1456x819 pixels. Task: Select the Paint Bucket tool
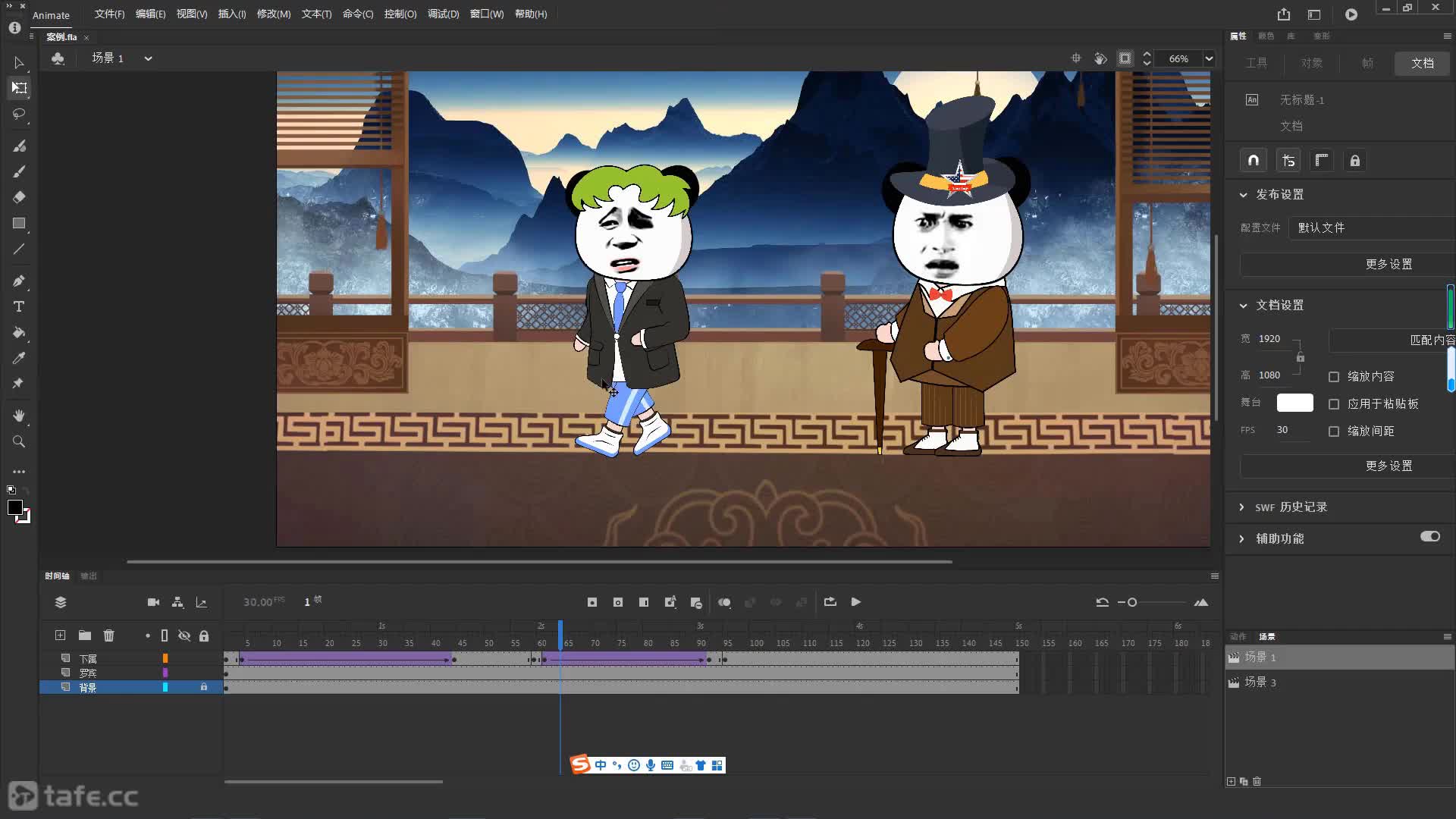(19, 332)
